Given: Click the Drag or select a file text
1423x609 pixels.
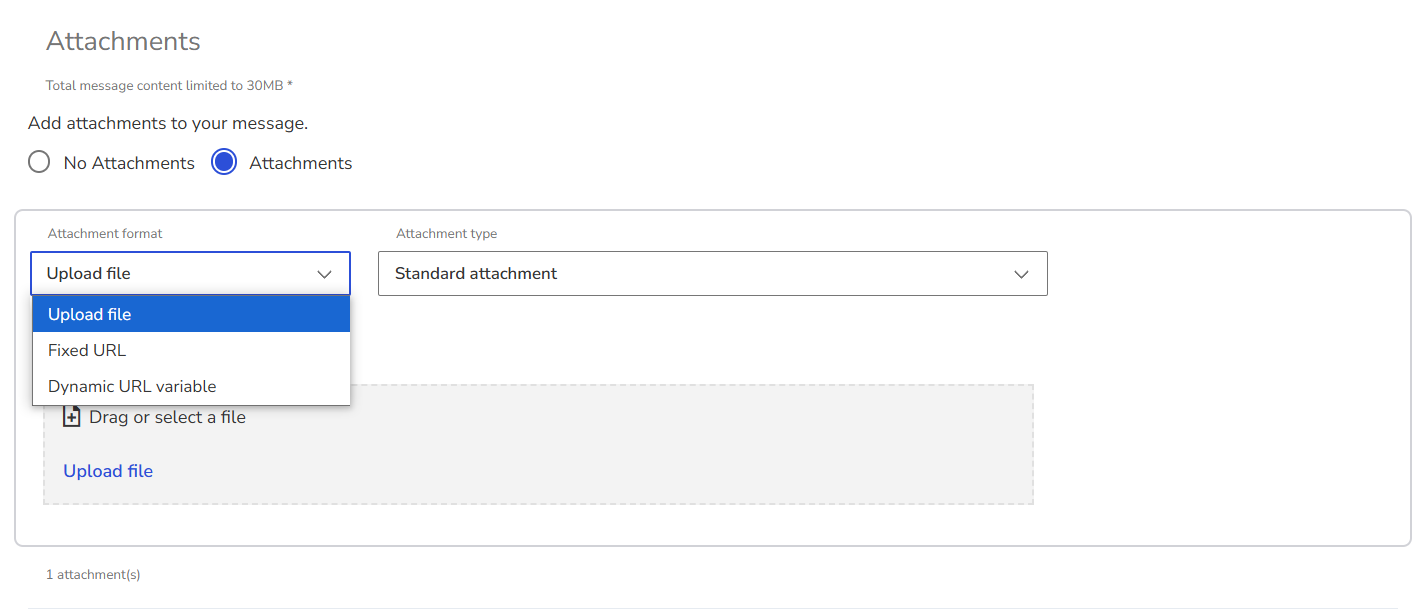Looking at the screenshot, I should point(167,417).
